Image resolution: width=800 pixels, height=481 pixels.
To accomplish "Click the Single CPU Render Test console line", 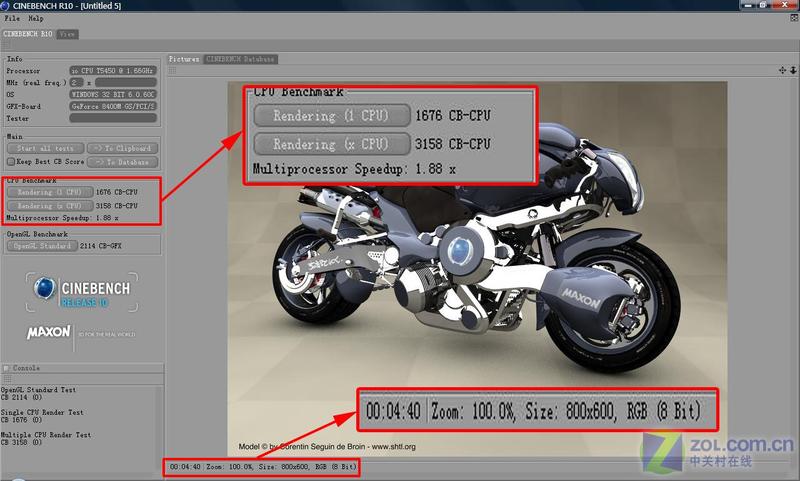I will coord(42,412).
